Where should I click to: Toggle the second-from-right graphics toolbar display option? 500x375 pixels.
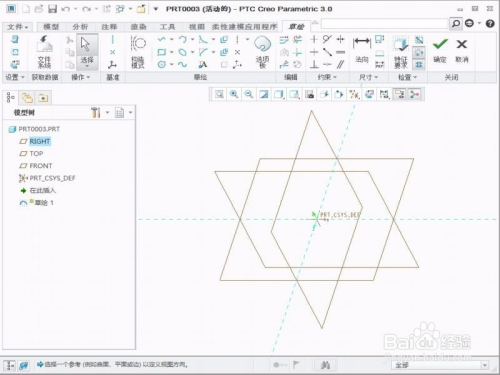tap(400, 94)
